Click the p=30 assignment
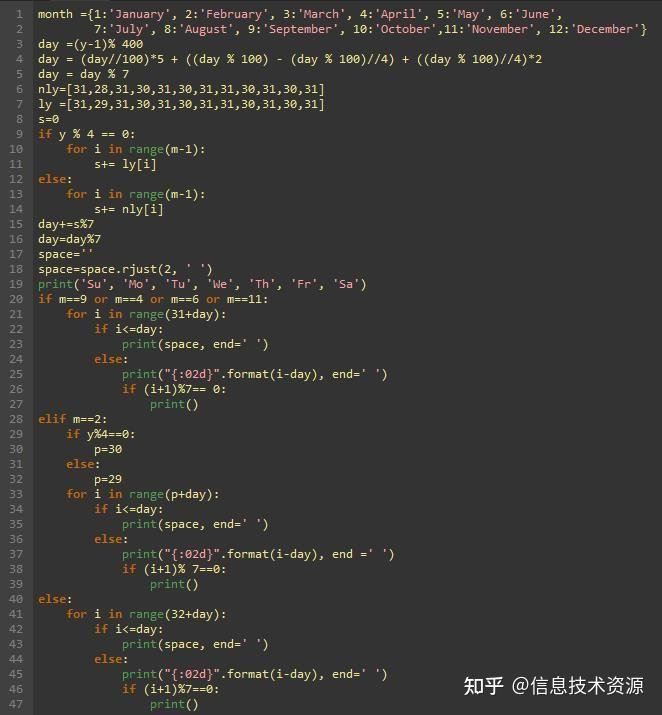This screenshot has width=662, height=715. click(x=108, y=449)
